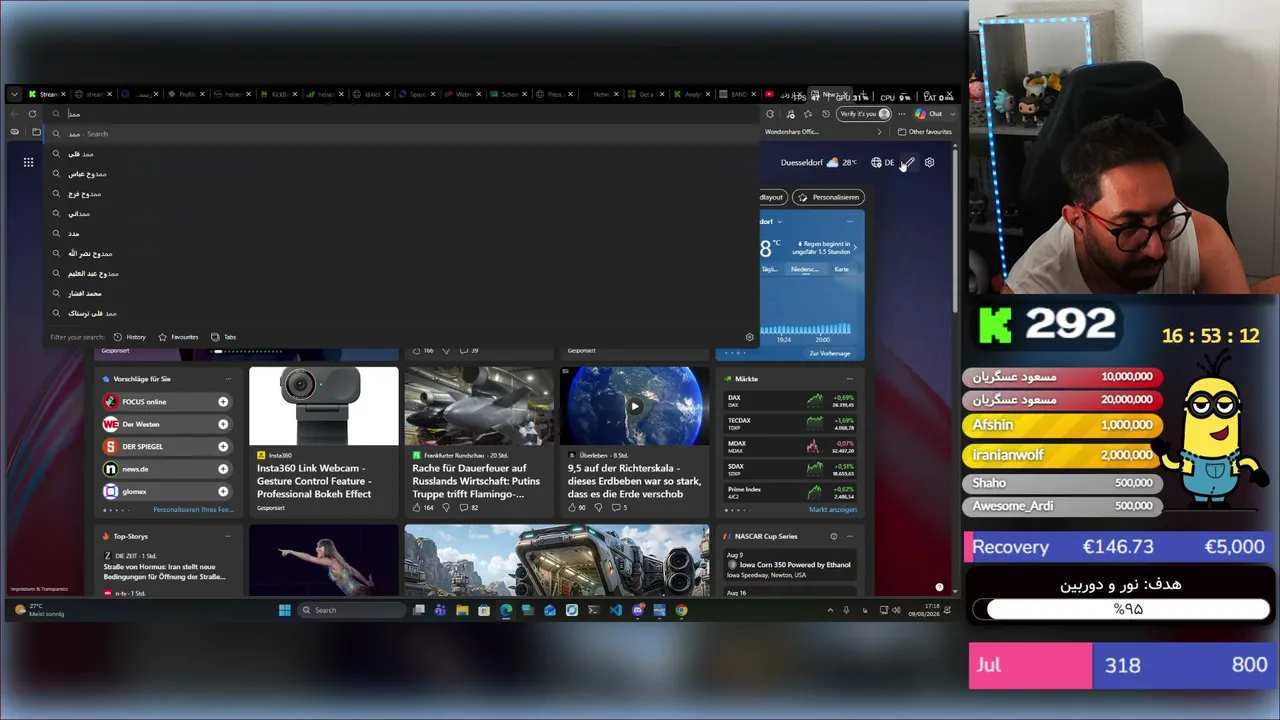Open comments on the Frankfurter Rundschau article
This screenshot has width=1280, height=720.
pos(468,507)
